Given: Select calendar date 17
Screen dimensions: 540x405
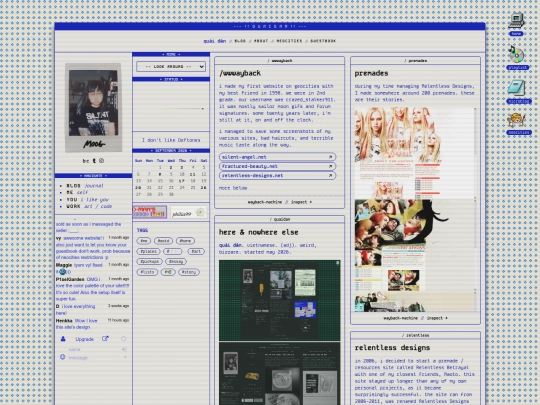Looking at the screenshot, I should coord(181,181).
